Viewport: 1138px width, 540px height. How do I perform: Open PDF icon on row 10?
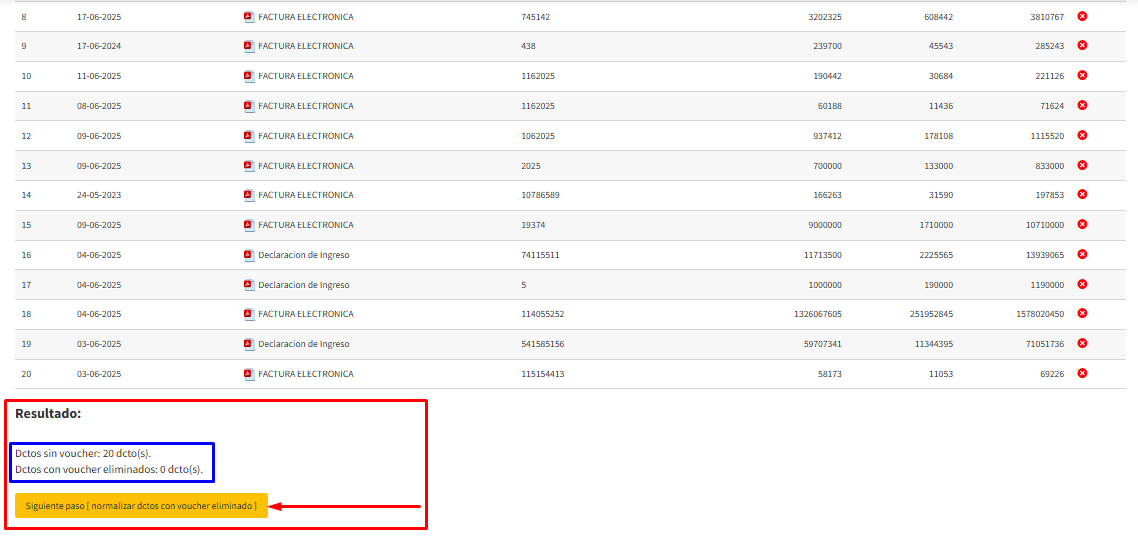click(249, 76)
